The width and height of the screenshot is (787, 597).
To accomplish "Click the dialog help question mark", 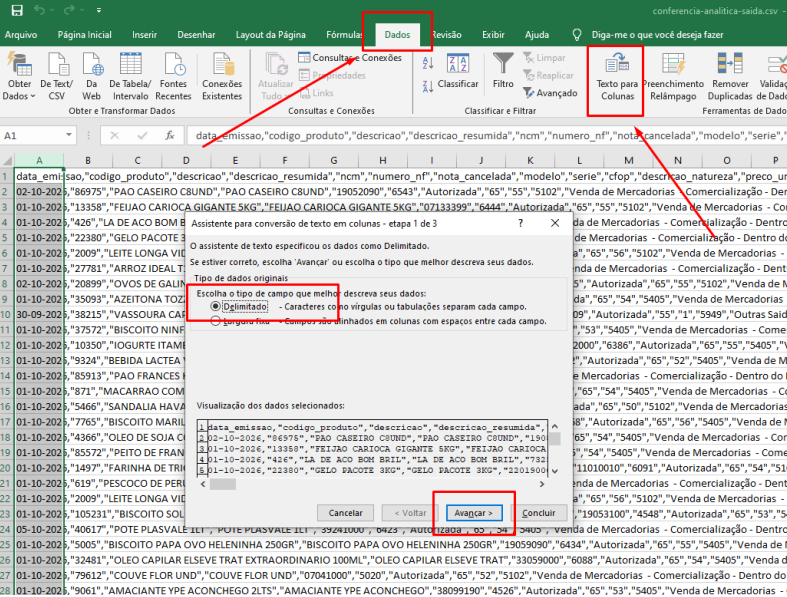I will [520, 223].
